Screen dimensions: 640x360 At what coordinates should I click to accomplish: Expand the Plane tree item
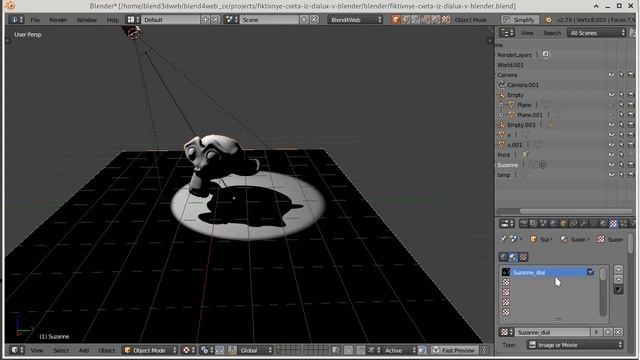(x=502, y=105)
